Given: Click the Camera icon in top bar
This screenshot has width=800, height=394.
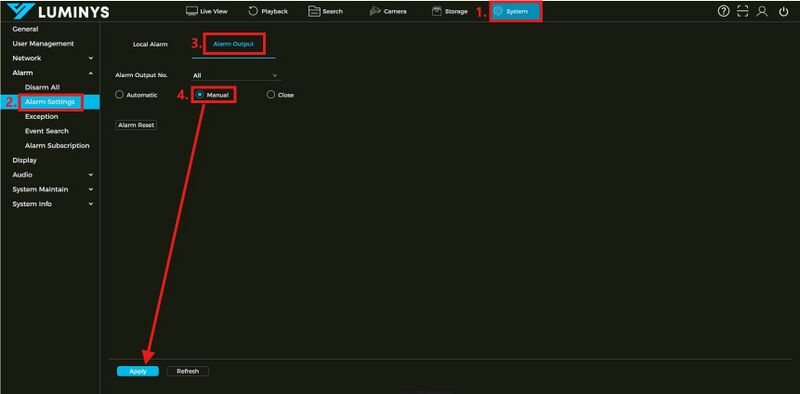Looking at the screenshot, I should tap(375, 11).
